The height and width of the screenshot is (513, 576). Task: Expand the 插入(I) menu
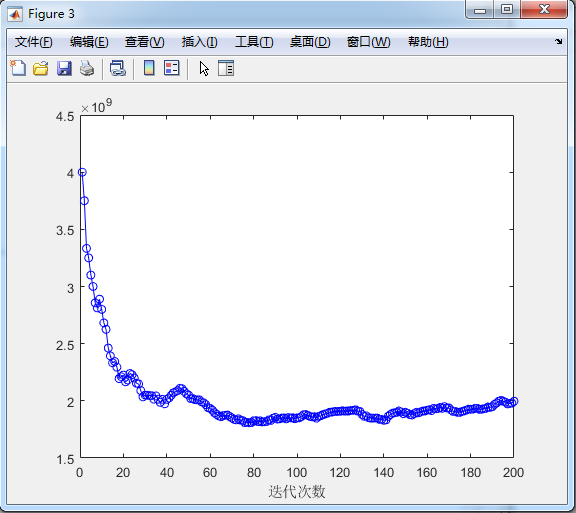click(x=199, y=42)
